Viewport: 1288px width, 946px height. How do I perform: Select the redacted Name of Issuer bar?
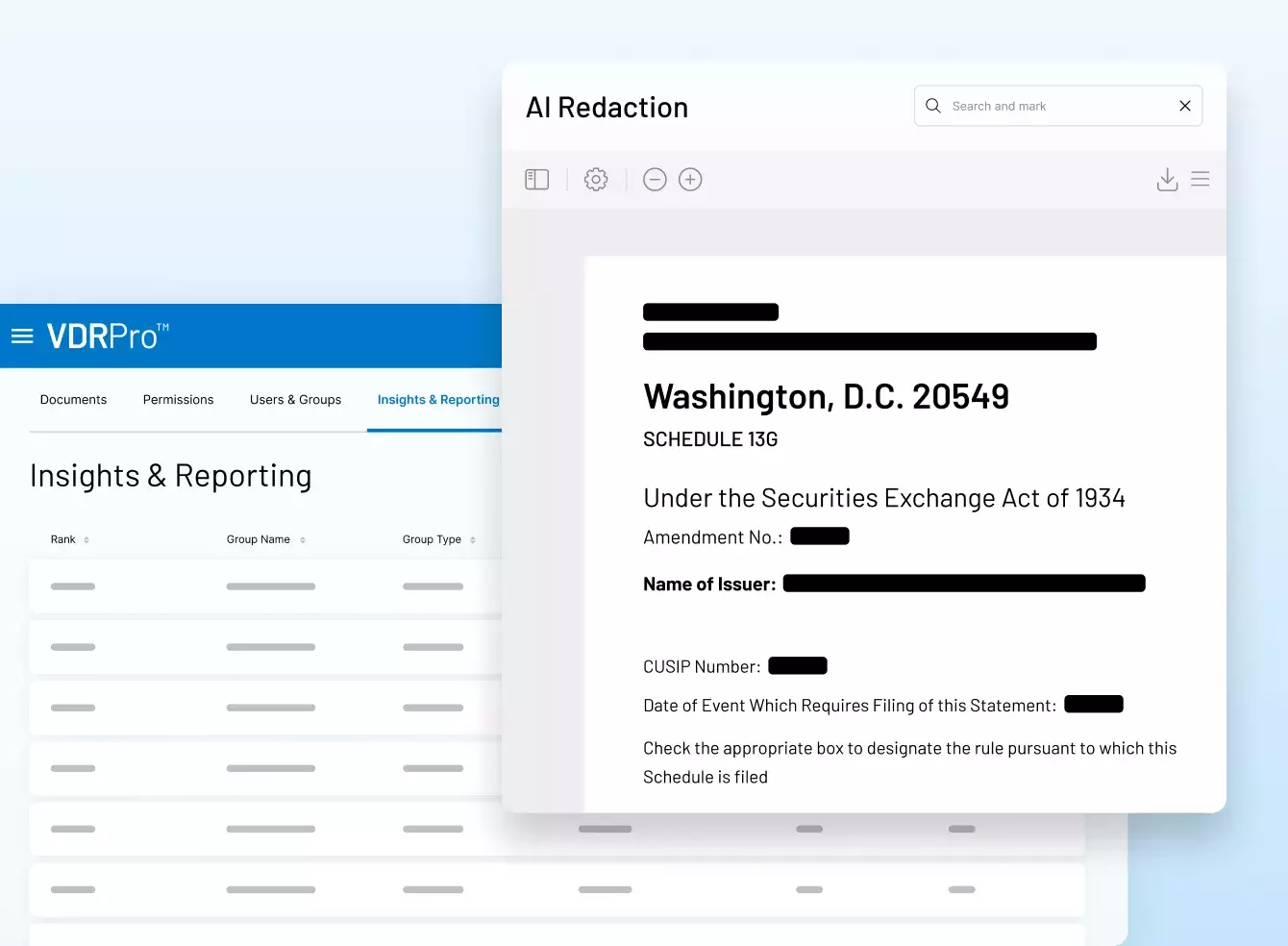point(963,583)
